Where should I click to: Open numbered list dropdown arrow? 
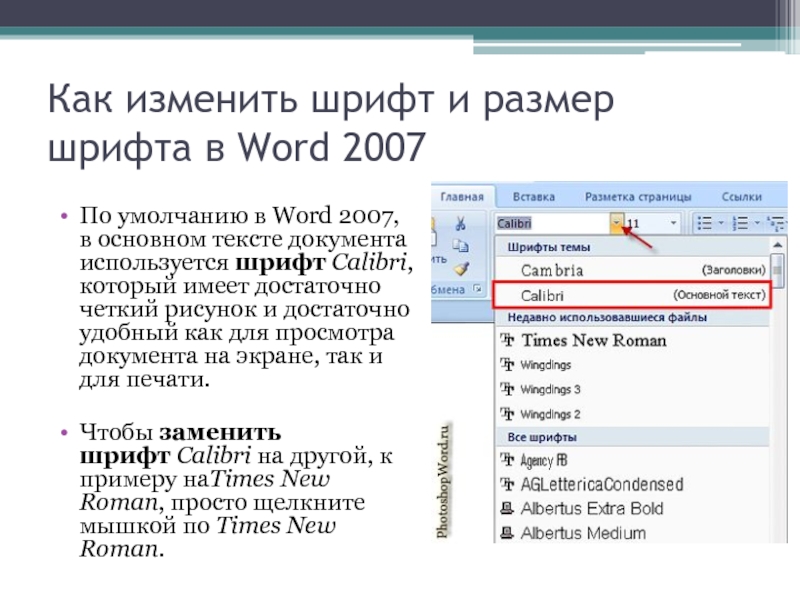point(757,223)
